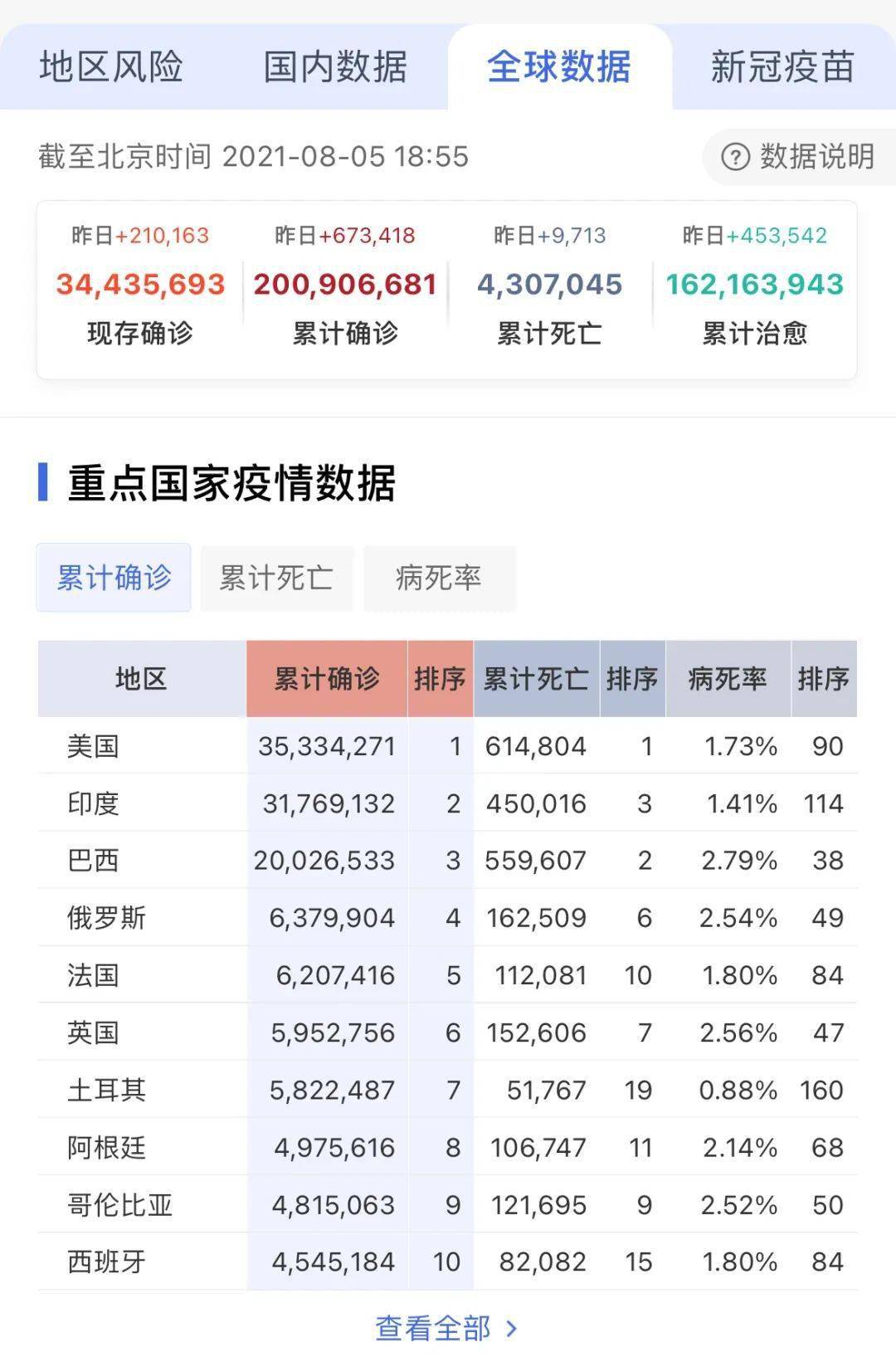Click France's confirmed value 6,207,416
This screenshot has width=896, height=1362.
(x=336, y=975)
